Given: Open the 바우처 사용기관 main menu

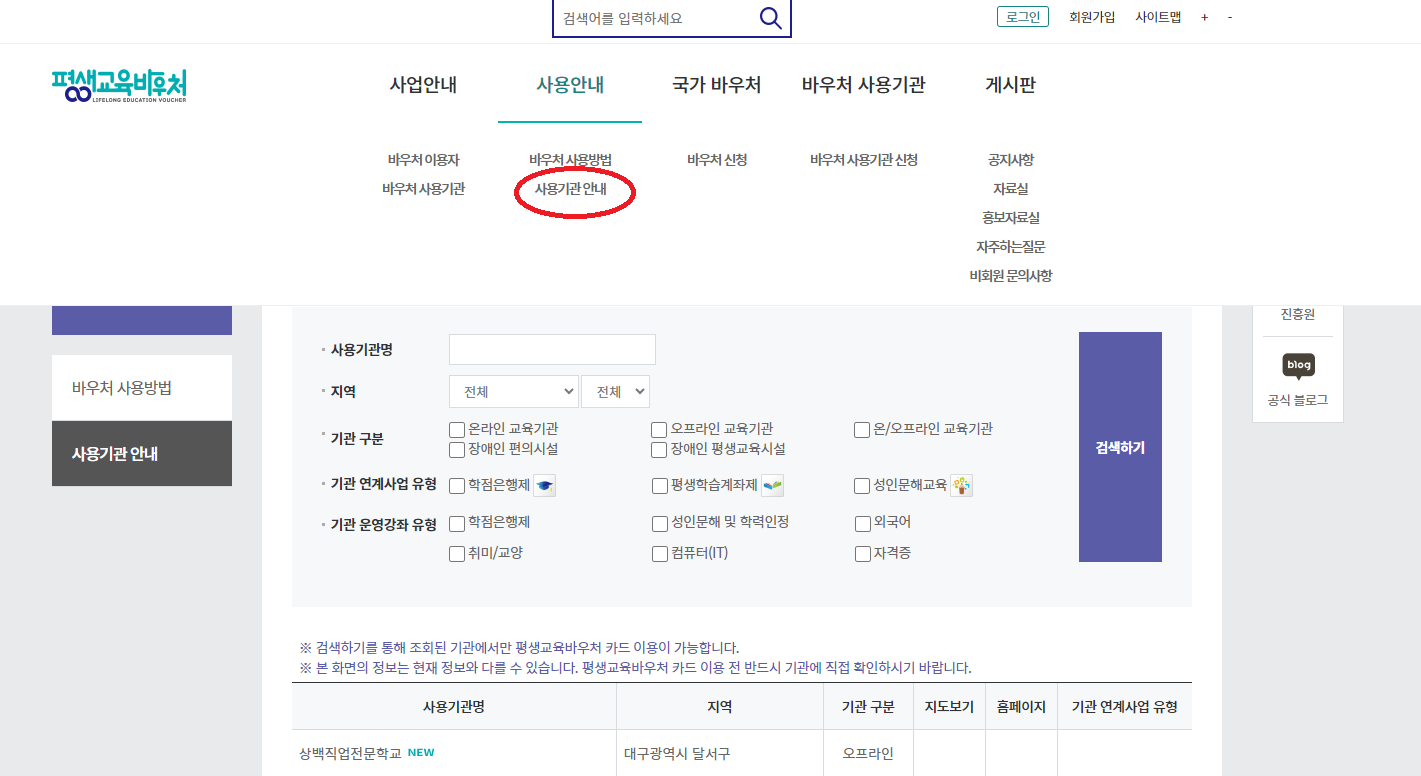Looking at the screenshot, I should click(x=864, y=85).
